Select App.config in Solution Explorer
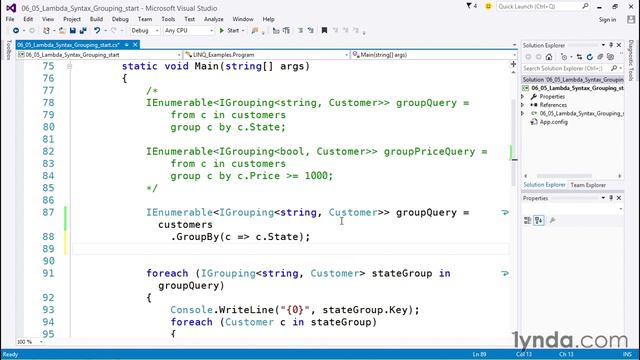The width and height of the screenshot is (640, 360). coord(553,122)
